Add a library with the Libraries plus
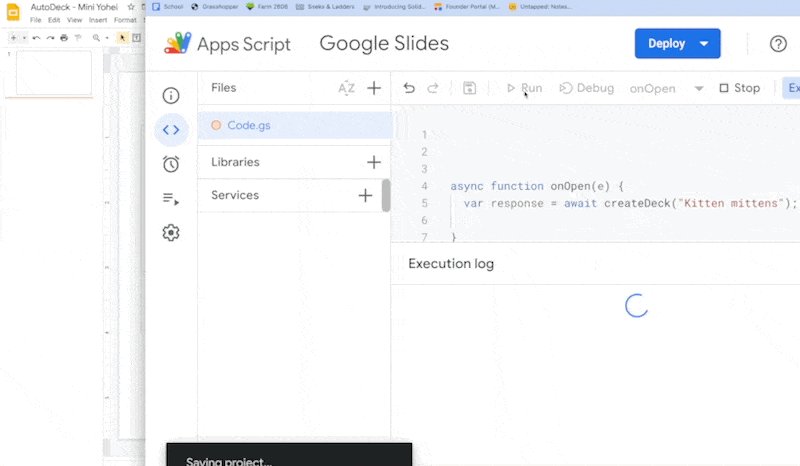 pos(374,162)
